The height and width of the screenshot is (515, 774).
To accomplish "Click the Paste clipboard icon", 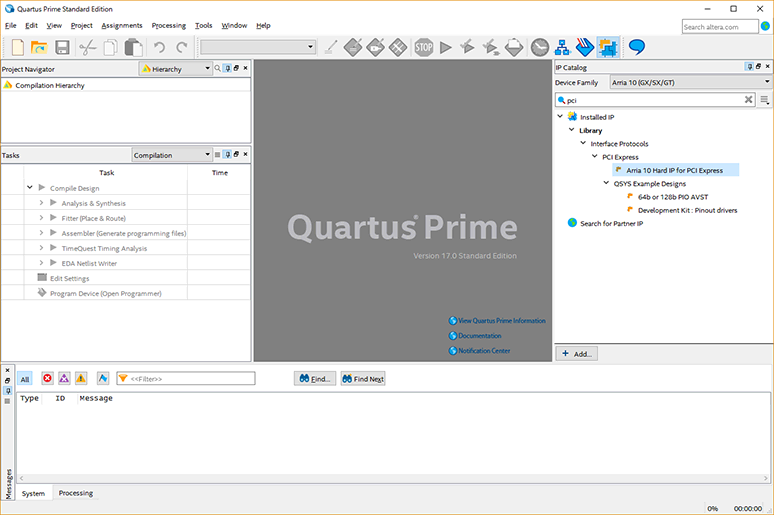I will tap(133, 47).
